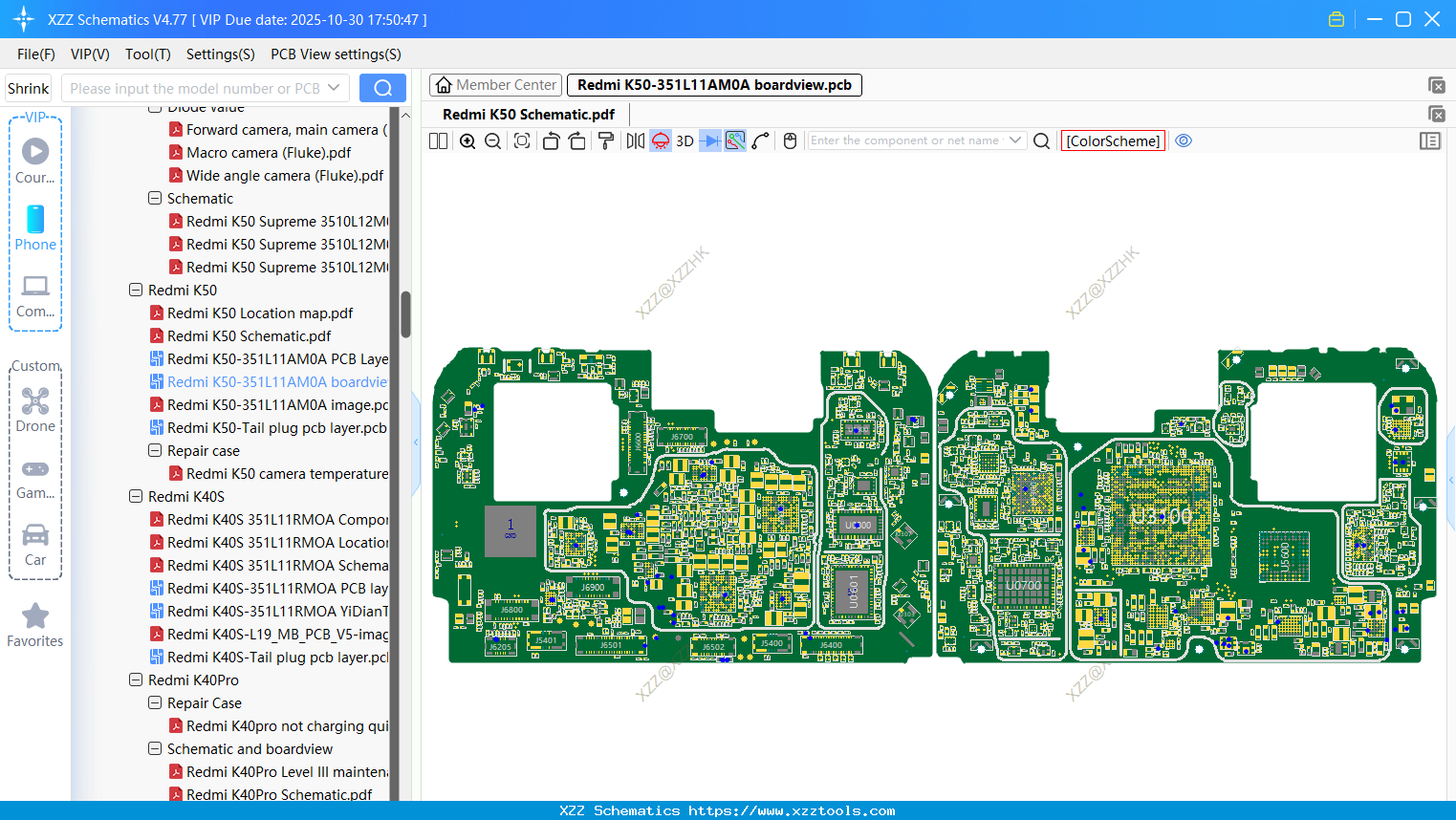The height and width of the screenshot is (820, 1456).
Task: Open the Course category in sidebar
Action: point(35,161)
